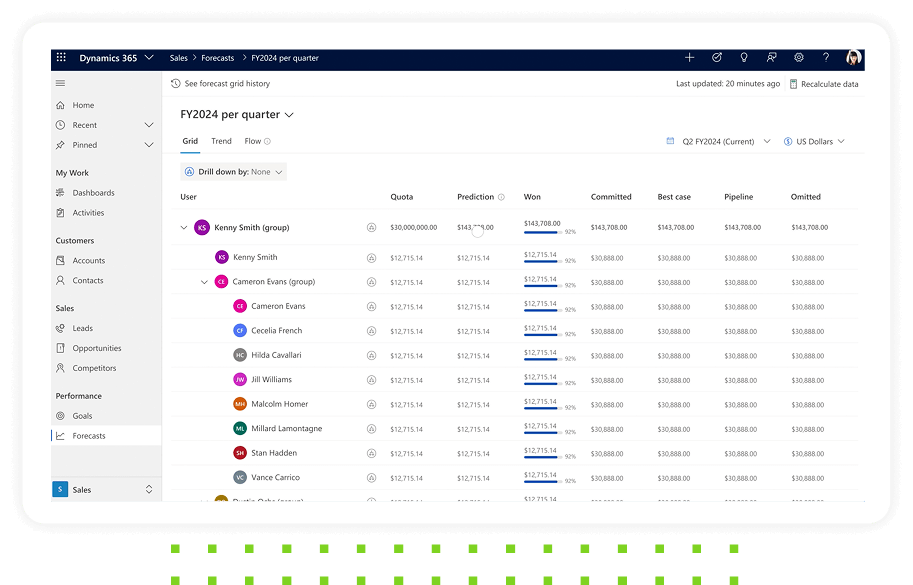
Task: Click the row icon beside Cecelia French
Action: click(371, 331)
